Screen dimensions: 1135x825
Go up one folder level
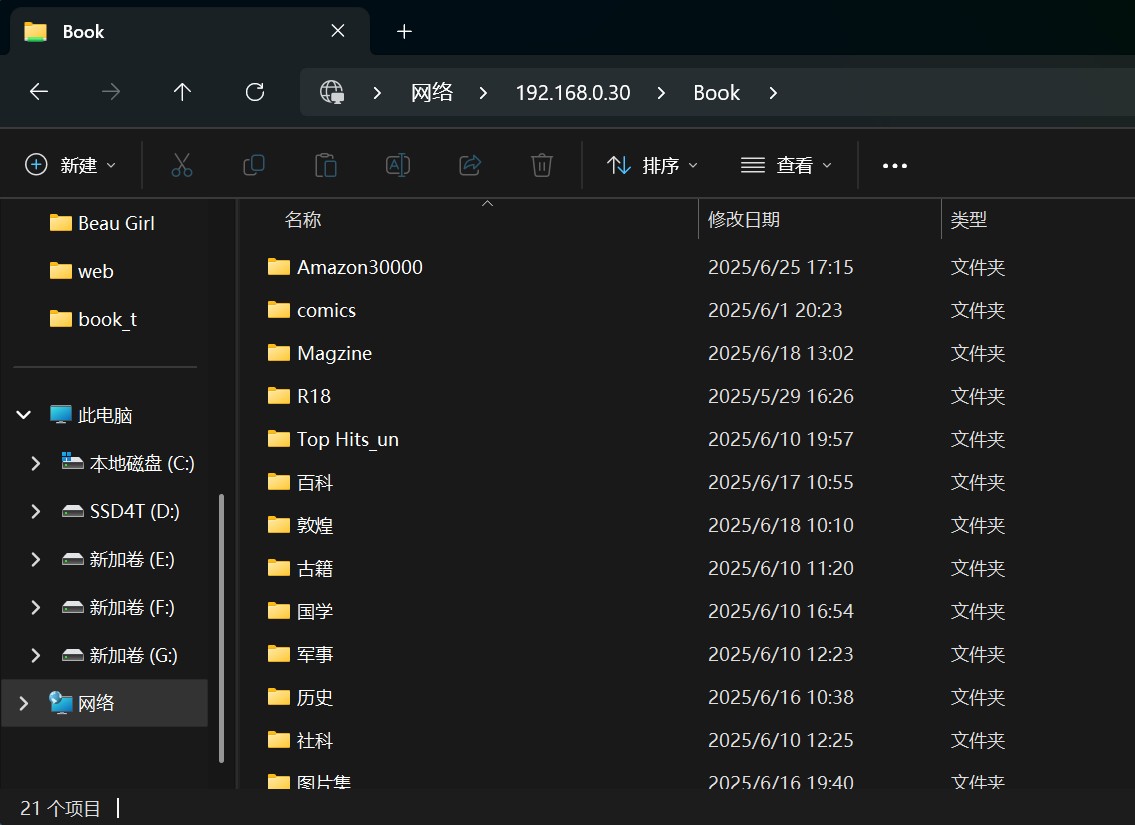coord(182,92)
